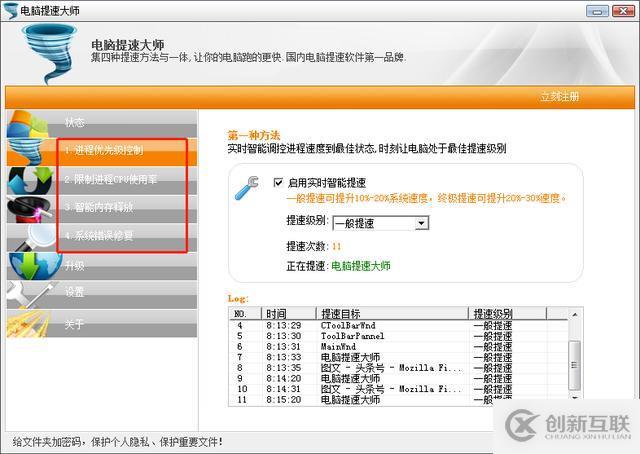Select log row at 8:15:20
640x454 pixels.
(399, 400)
